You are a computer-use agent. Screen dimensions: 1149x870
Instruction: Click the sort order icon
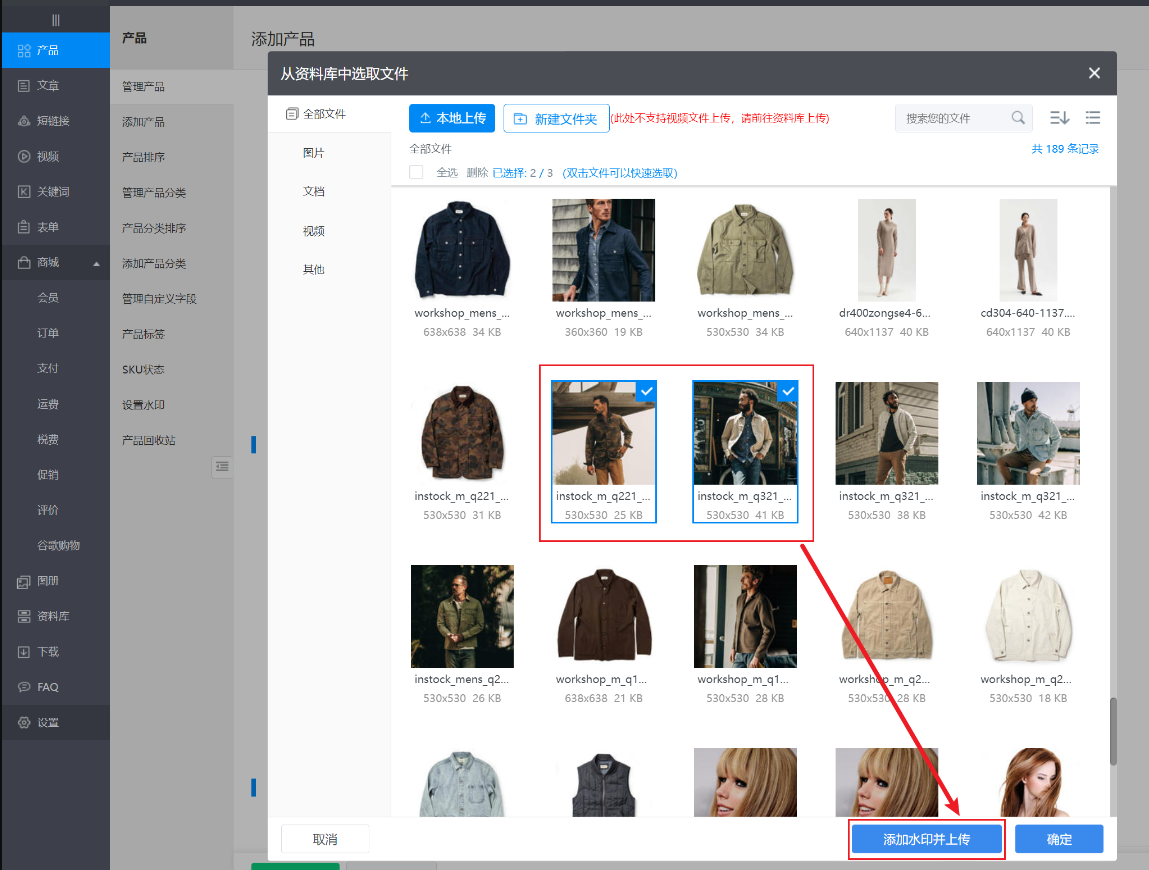tap(1059, 118)
